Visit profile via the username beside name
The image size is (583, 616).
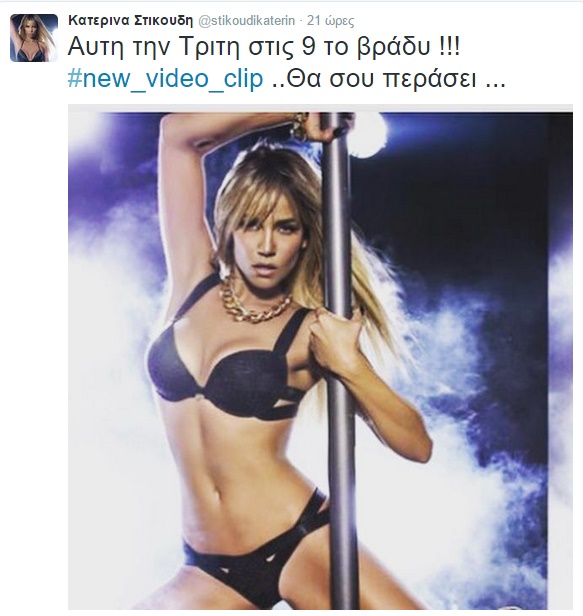coord(247,20)
